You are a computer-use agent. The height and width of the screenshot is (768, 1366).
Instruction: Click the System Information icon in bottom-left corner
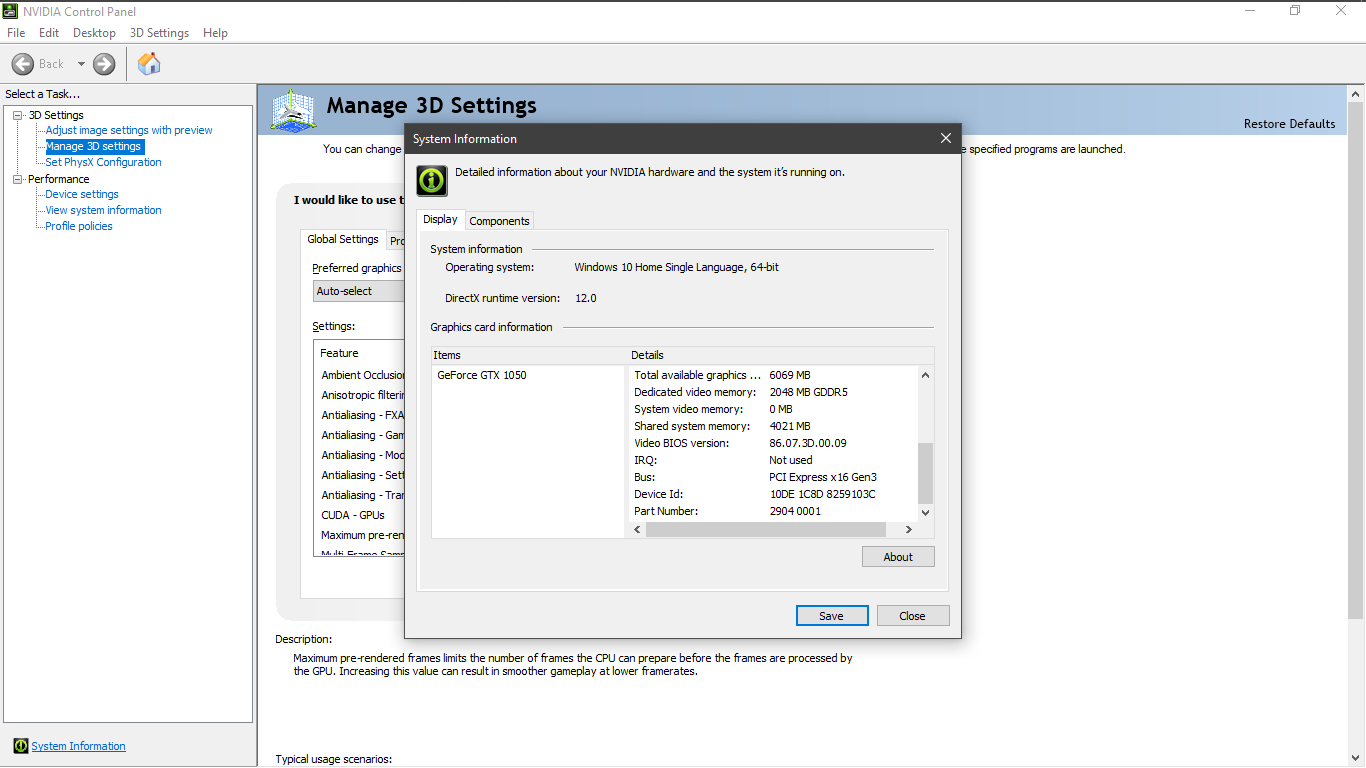click(x=21, y=746)
